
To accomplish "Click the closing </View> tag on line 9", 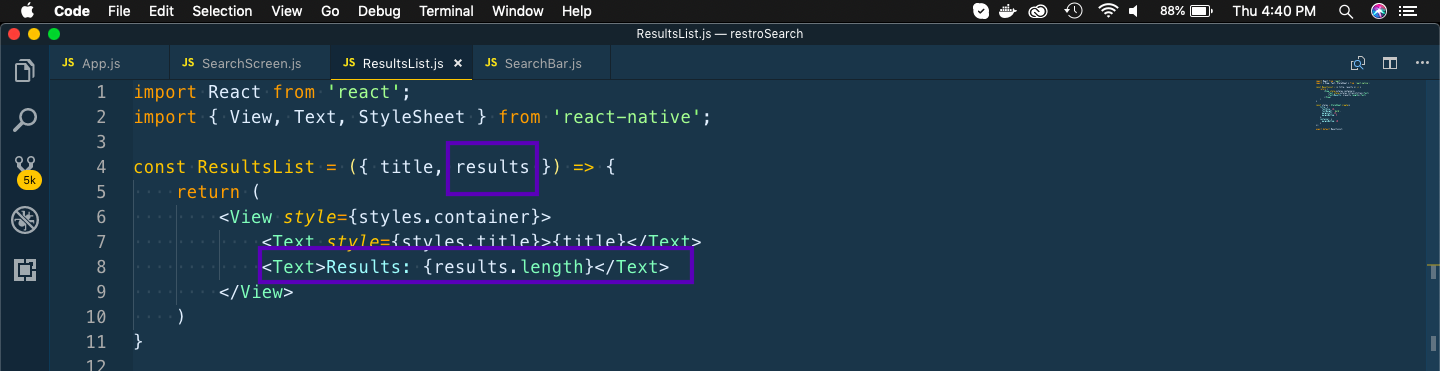I will (256, 292).
